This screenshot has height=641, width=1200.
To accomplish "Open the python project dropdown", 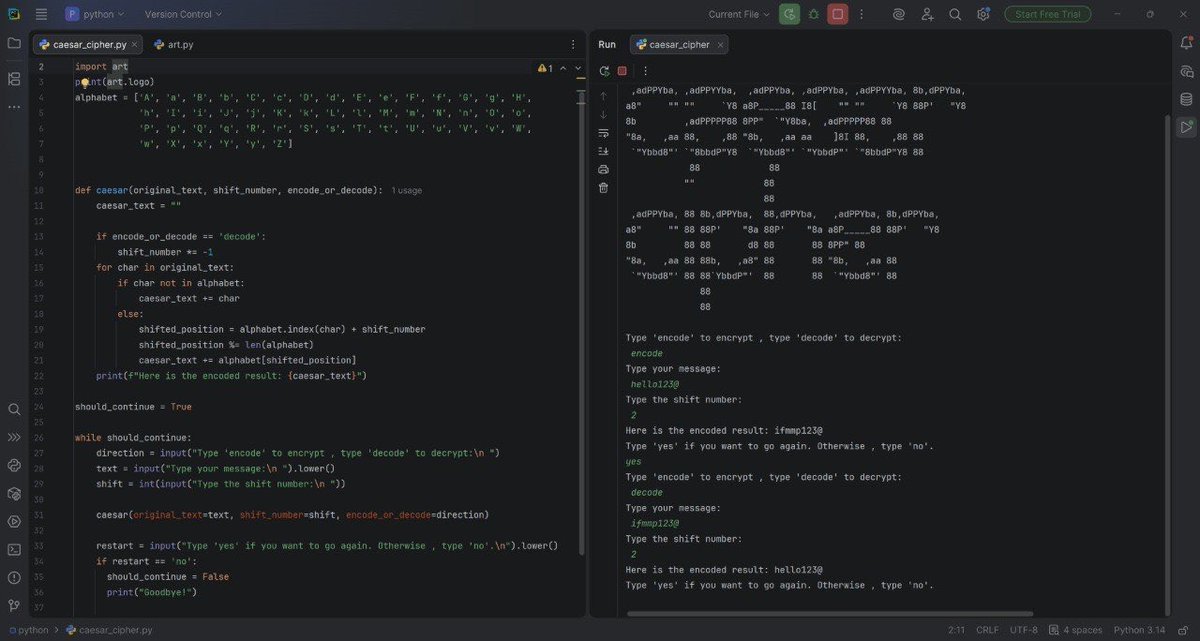I will tap(95, 14).
